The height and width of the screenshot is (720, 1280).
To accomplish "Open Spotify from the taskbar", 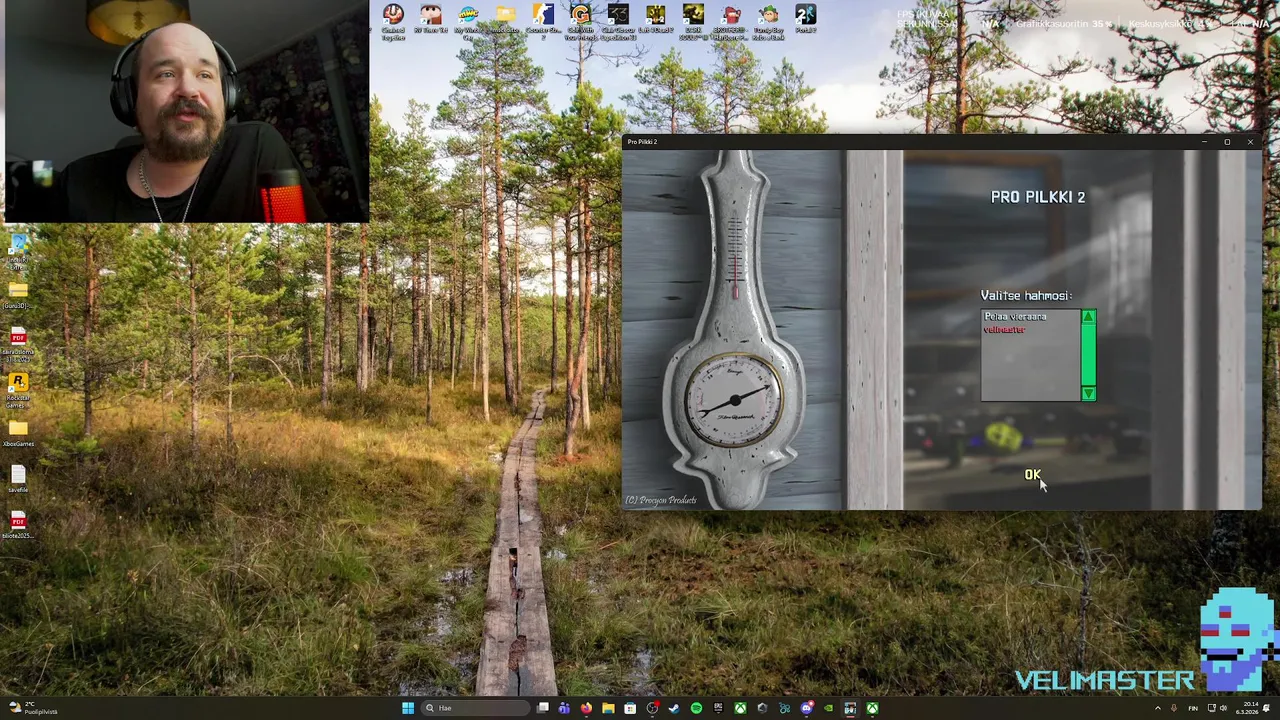I will (696, 708).
